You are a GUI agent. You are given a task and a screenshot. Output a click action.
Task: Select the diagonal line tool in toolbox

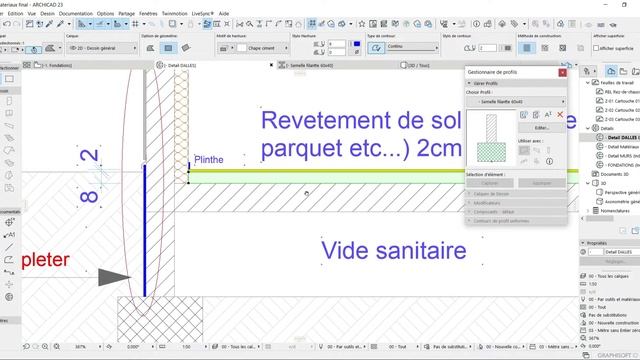coord(9,247)
